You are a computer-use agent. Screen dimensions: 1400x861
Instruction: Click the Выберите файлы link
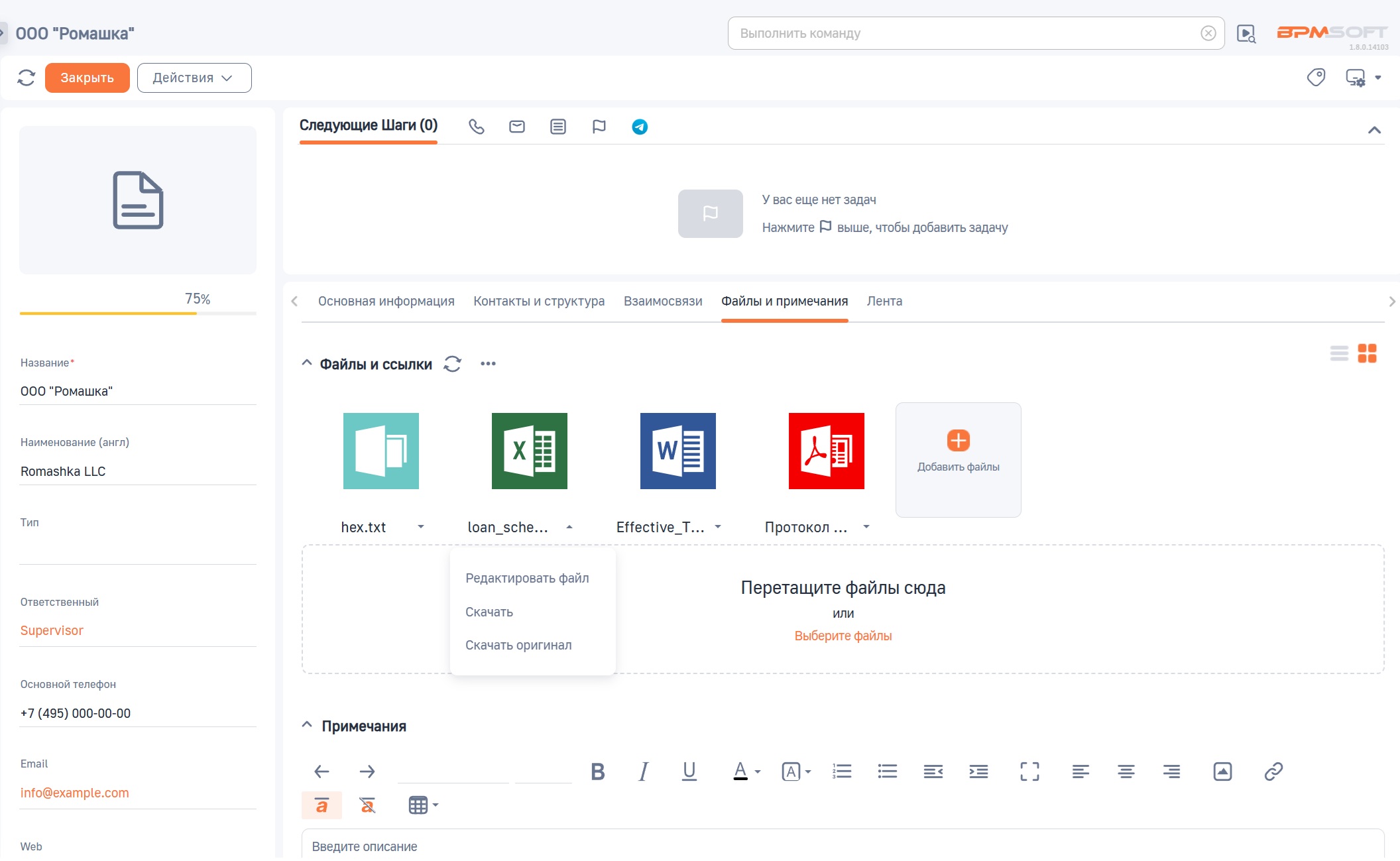tap(843, 635)
